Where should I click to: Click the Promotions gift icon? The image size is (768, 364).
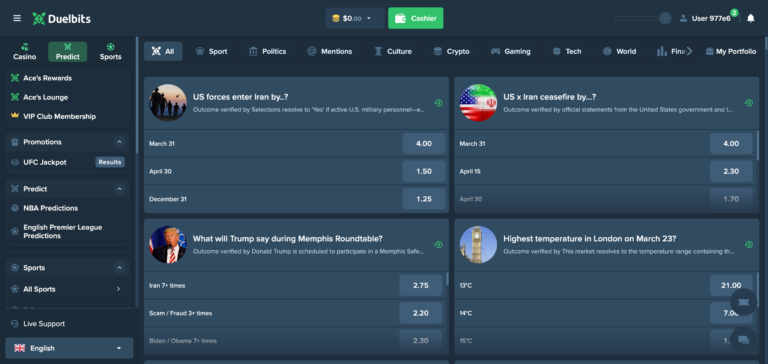(15, 142)
